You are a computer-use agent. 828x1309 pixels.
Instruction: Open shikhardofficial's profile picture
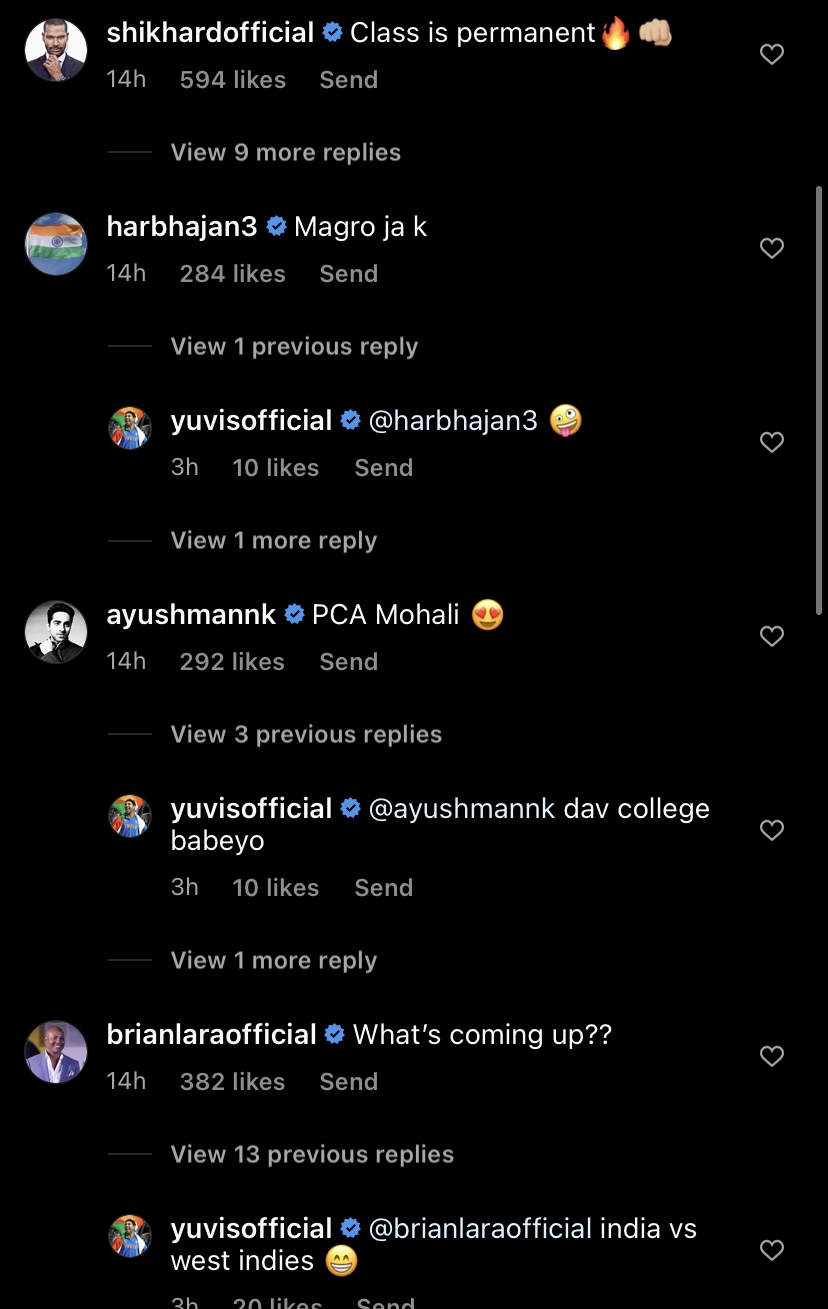pos(56,51)
